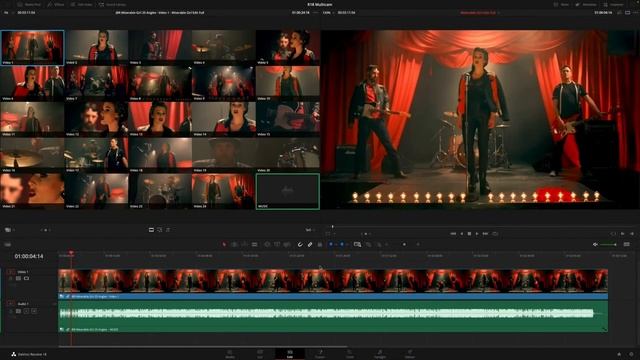The image size is (640, 360).
Task: Open the source viewer mode dropdown
Action: pyautogui.click(x=9, y=230)
